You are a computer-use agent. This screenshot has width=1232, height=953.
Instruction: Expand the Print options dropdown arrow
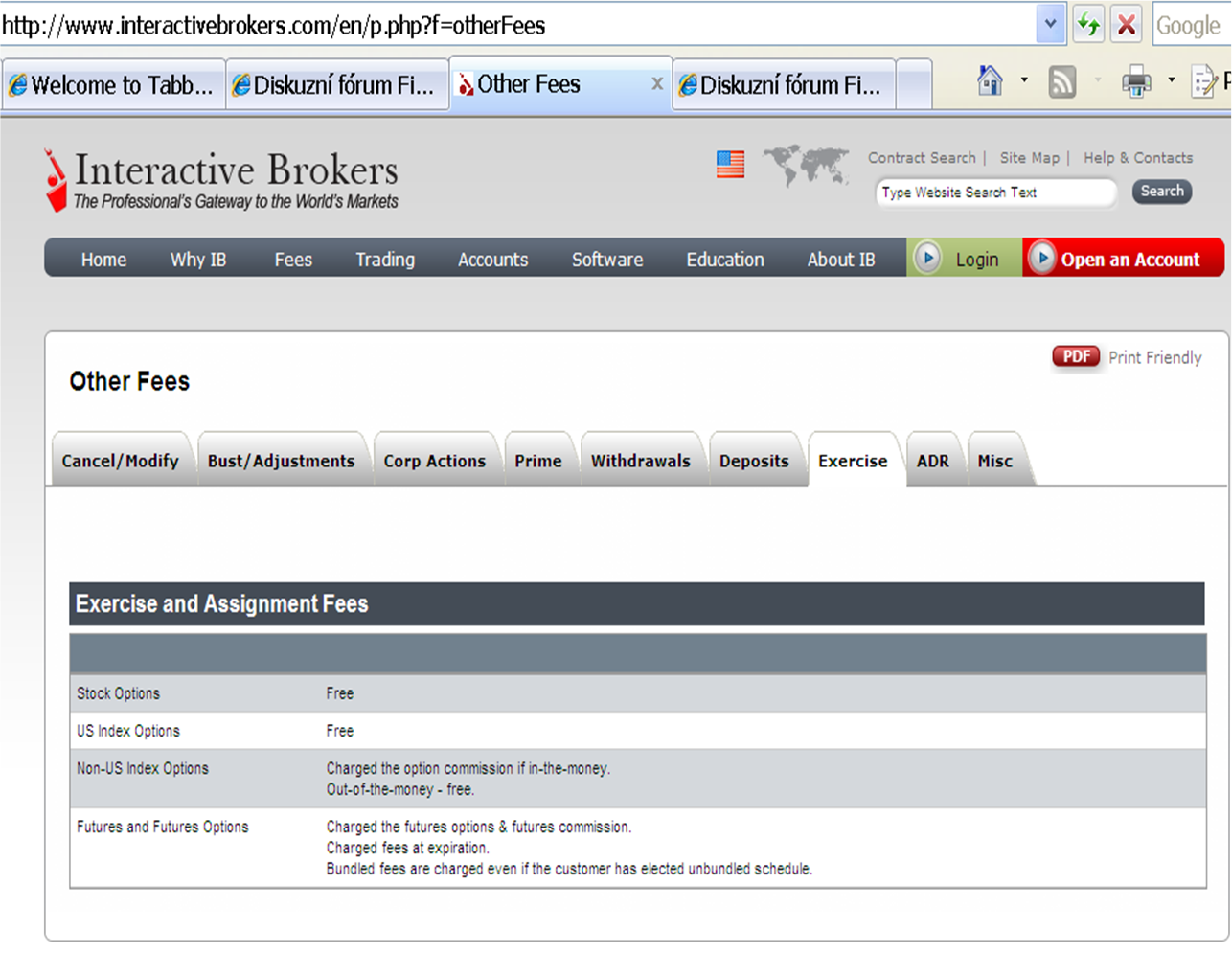[1171, 80]
